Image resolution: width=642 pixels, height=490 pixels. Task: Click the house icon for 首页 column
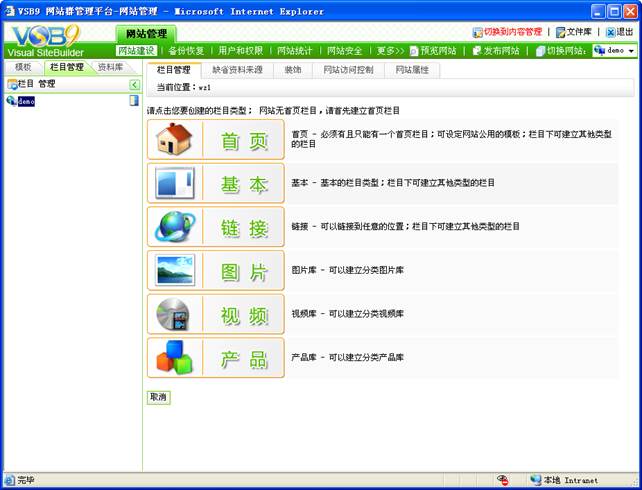tap(174, 140)
